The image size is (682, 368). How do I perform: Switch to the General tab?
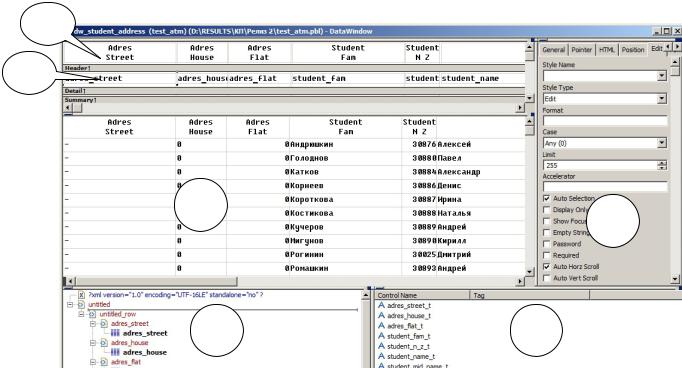[x=553, y=50]
